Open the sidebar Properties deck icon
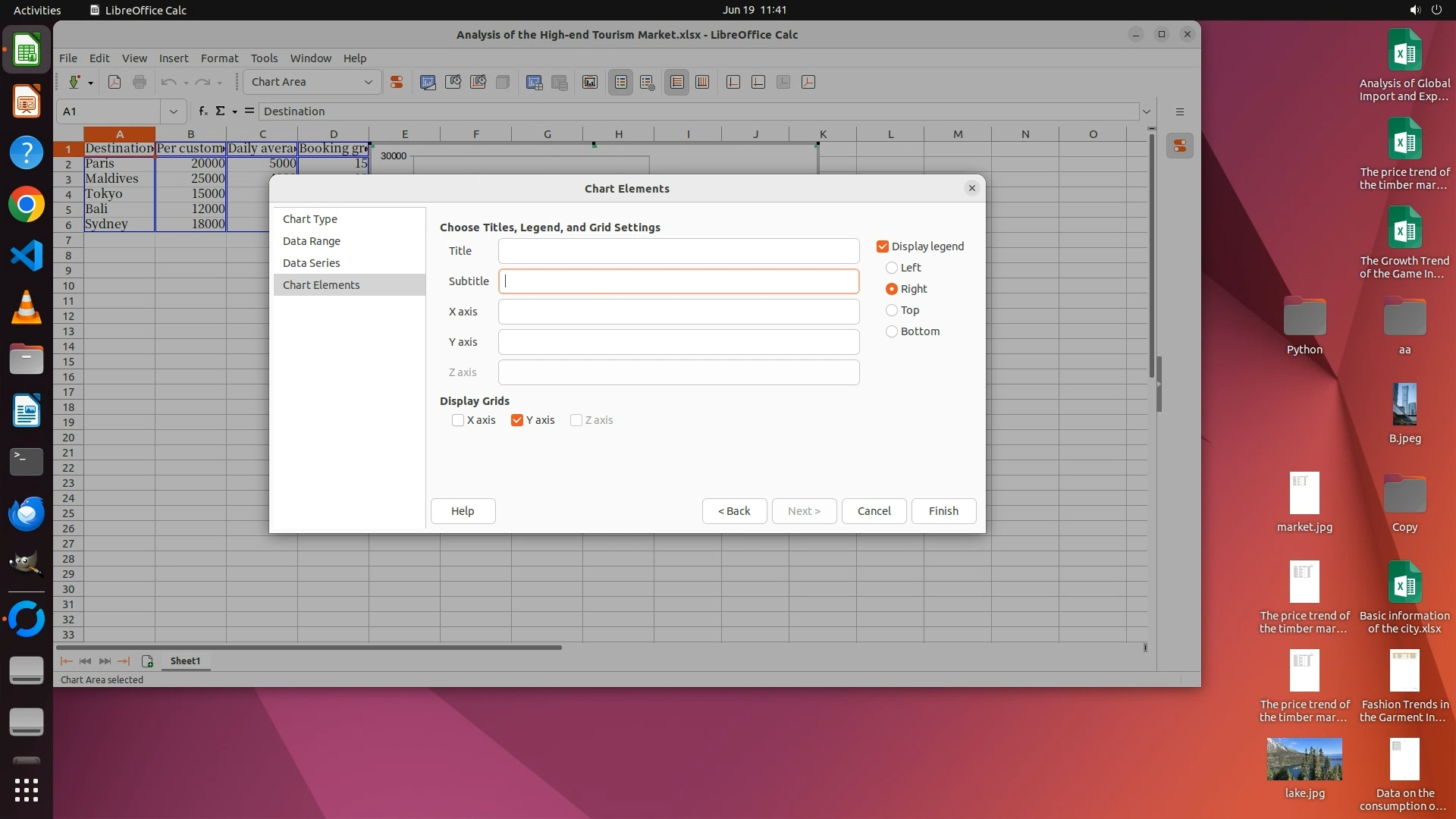The image size is (1456, 819). (x=1180, y=146)
